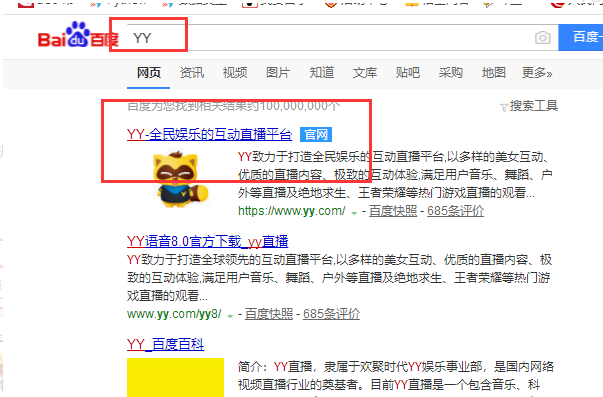Screen dimensions: 603x397
Task: Click yellow thumbnail of 百度百科 result
Action: [175, 377]
